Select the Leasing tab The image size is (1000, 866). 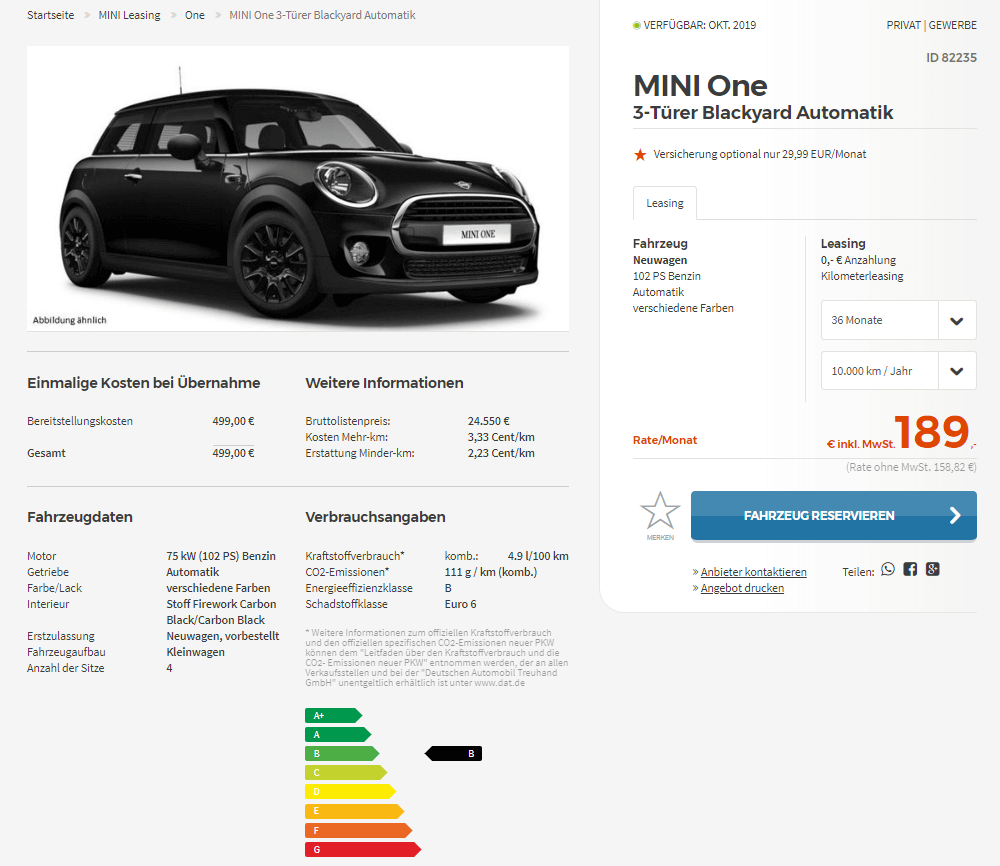coord(665,203)
